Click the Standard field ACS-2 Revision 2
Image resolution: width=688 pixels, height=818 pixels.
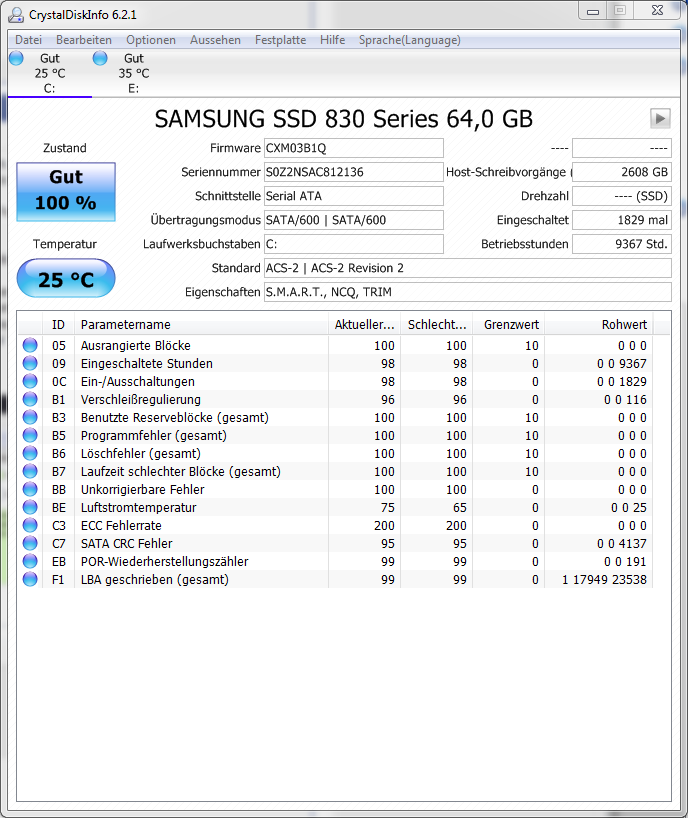[467, 268]
